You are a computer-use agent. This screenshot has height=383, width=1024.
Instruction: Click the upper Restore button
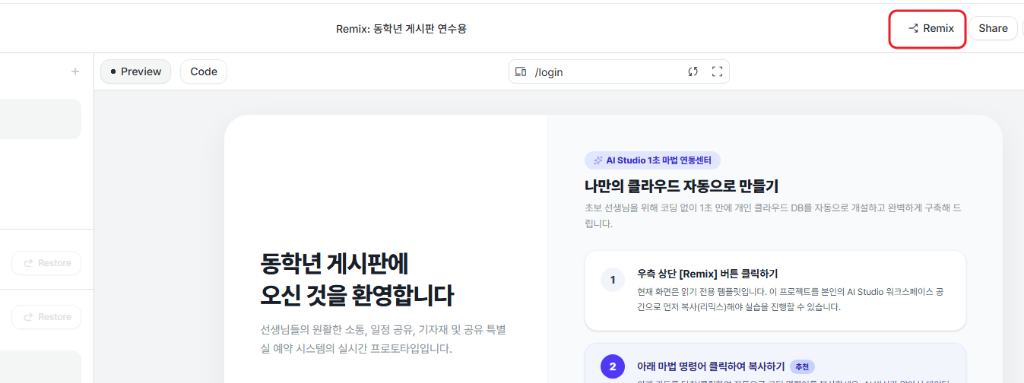click(x=46, y=263)
